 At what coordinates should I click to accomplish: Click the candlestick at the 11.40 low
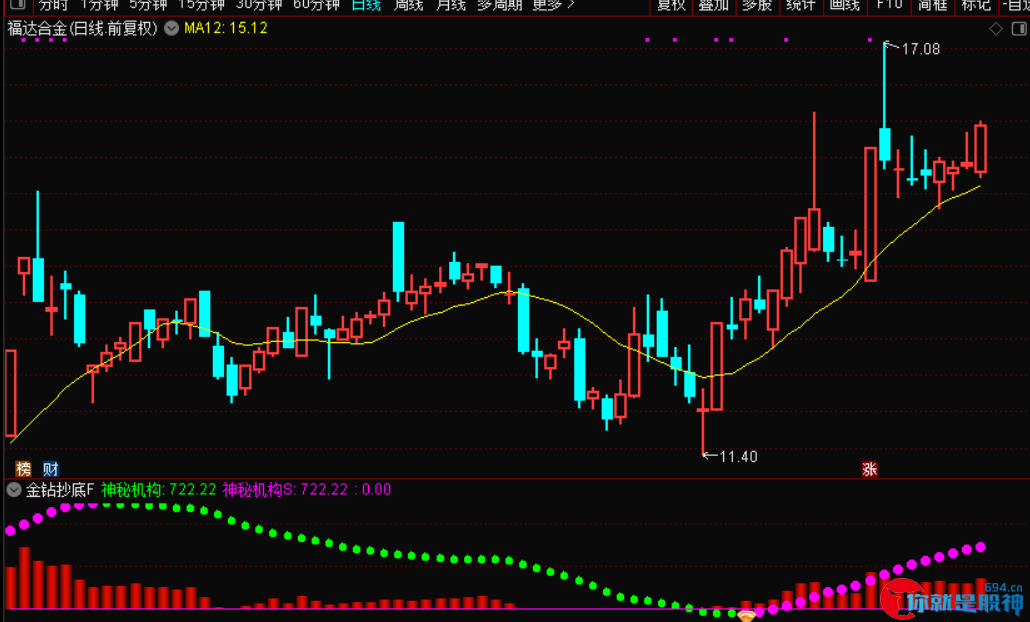pyautogui.click(x=703, y=410)
